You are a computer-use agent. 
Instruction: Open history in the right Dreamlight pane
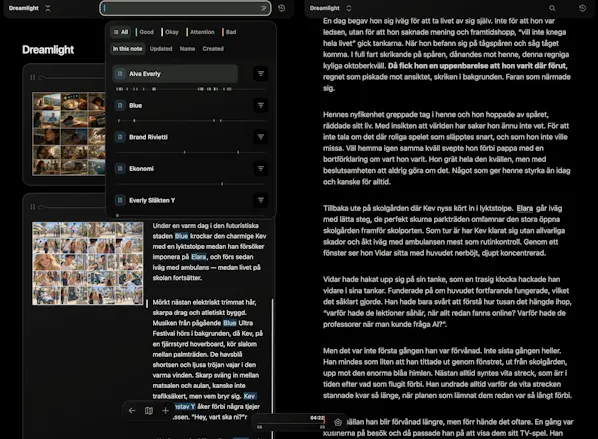coord(582,8)
